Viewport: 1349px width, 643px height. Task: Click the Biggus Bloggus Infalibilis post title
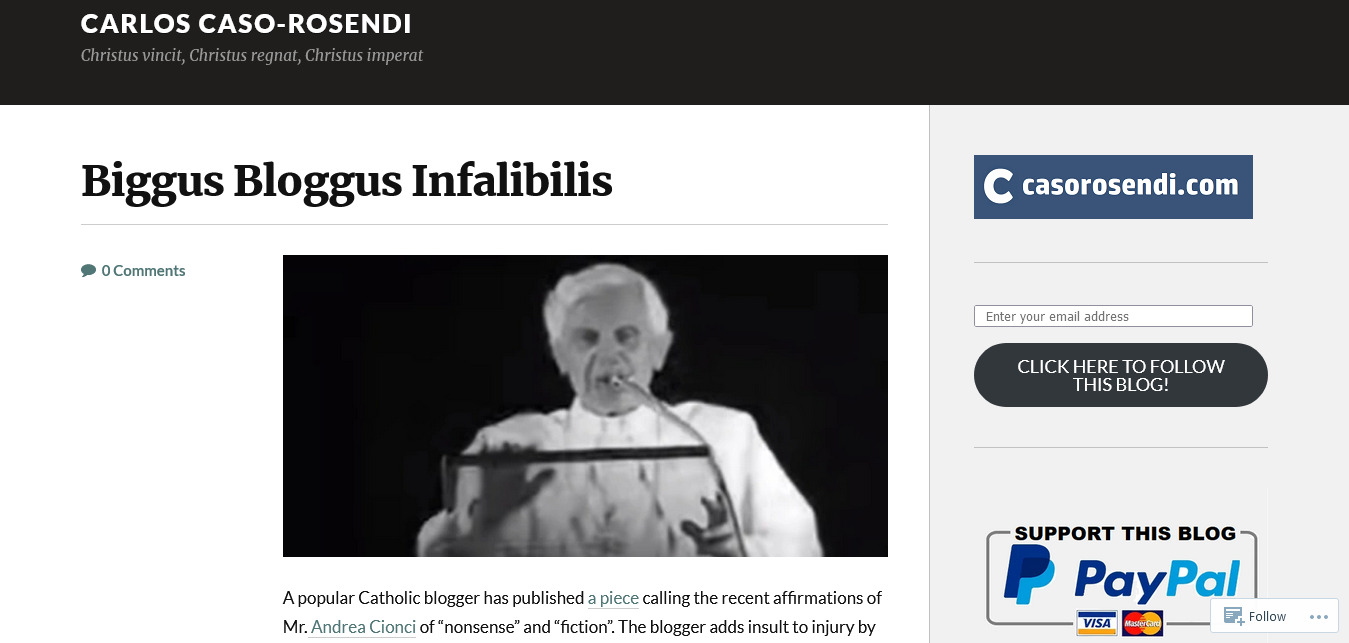(347, 181)
